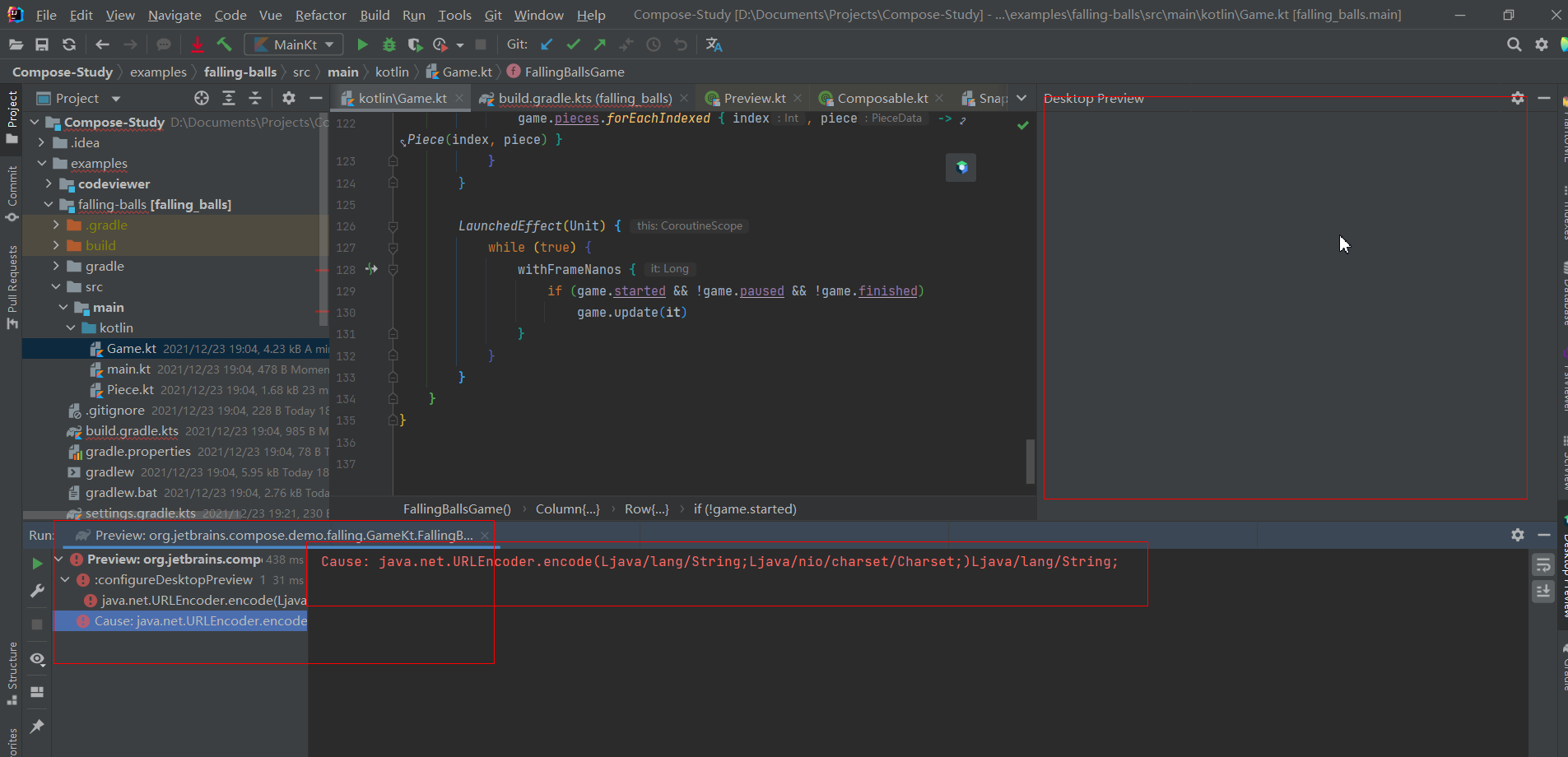Image resolution: width=1568 pixels, height=757 pixels.
Task: Collapse the falling-balls project folder
Action: pos(48,204)
